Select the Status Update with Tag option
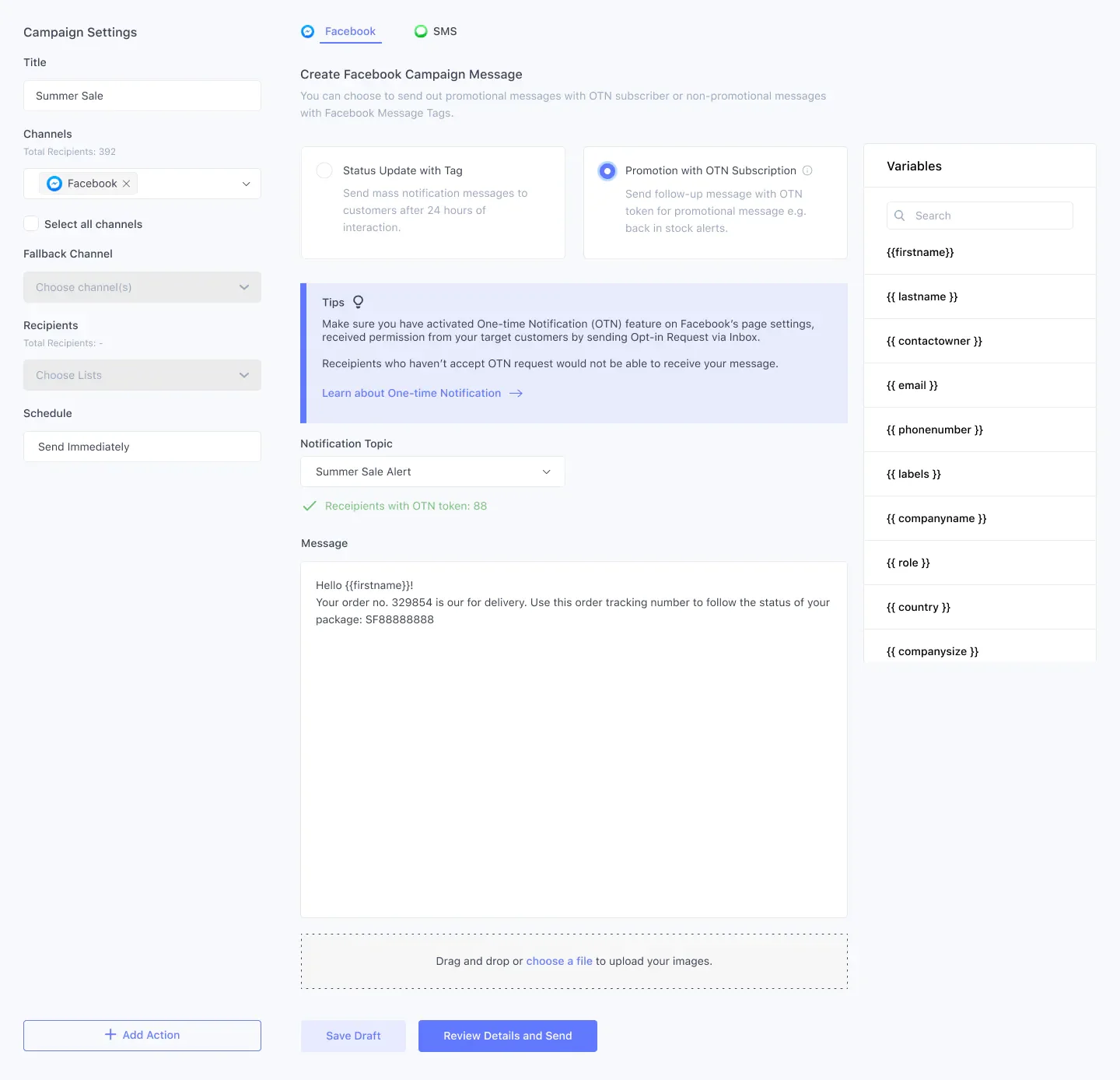This screenshot has height=1080, width=1120. point(324,170)
